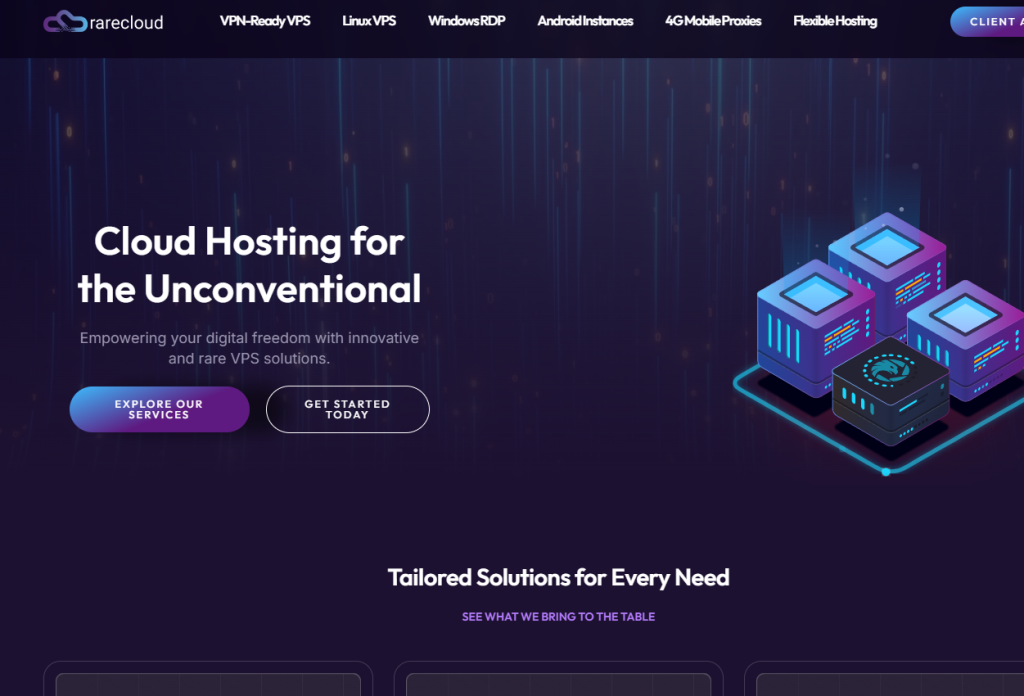Click the dark server with eagle emblem
The image size is (1024, 696).
point(889,390)
